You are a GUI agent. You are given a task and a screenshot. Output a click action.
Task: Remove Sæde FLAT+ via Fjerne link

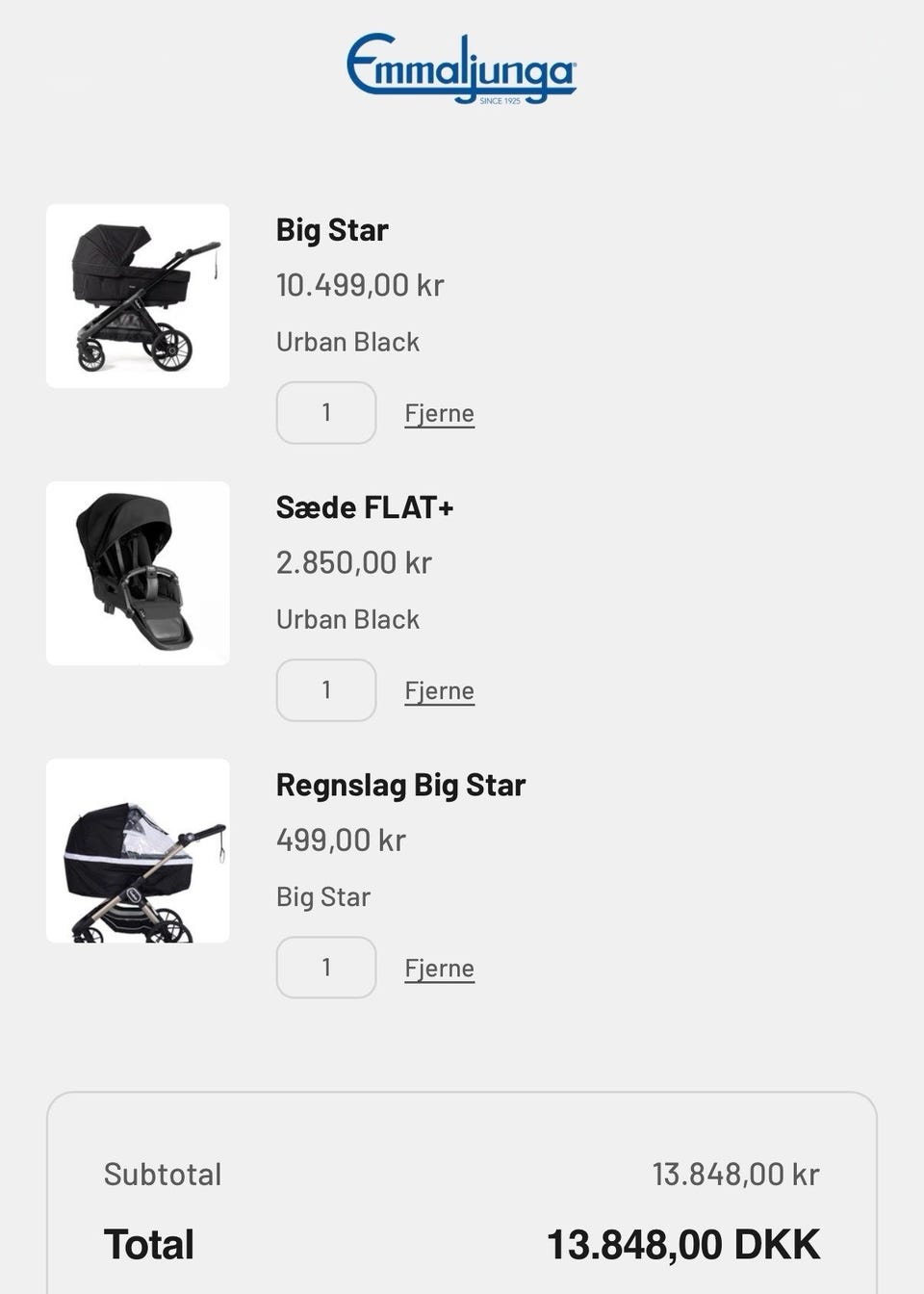click(439, 690)
